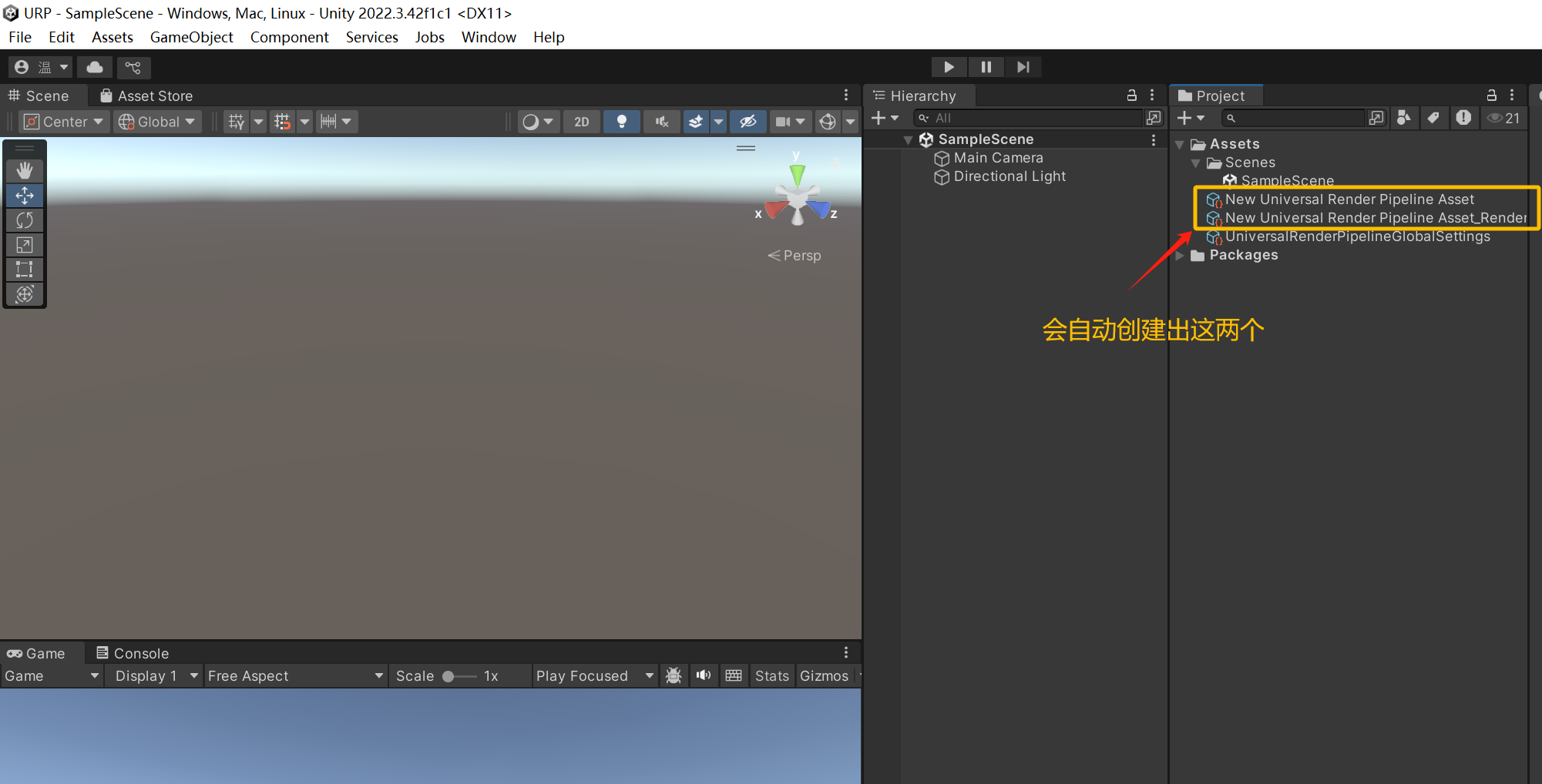Collapse the Scenes folder

coord(1195,162)
